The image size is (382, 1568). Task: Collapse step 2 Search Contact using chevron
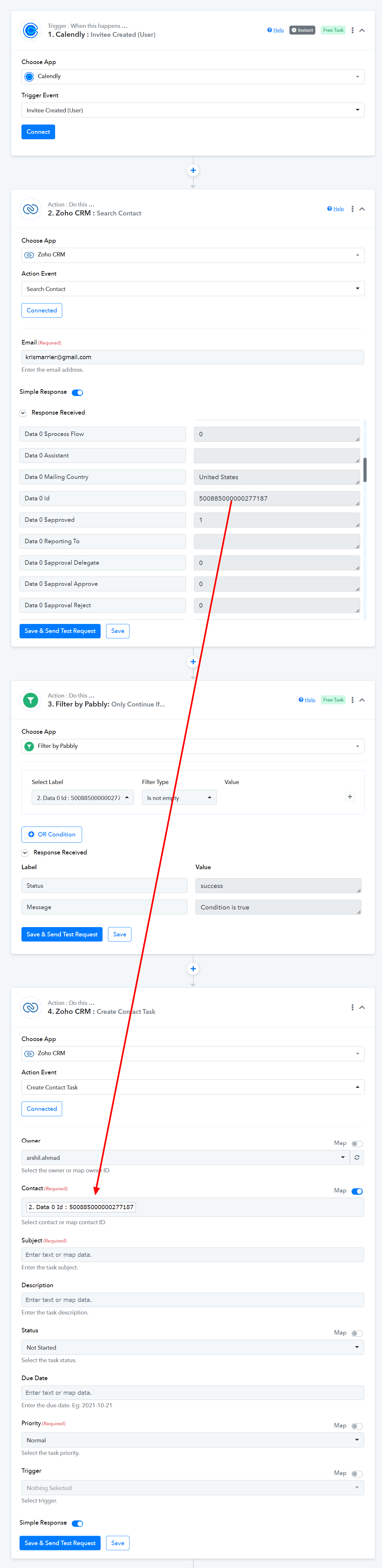[362, 209]
